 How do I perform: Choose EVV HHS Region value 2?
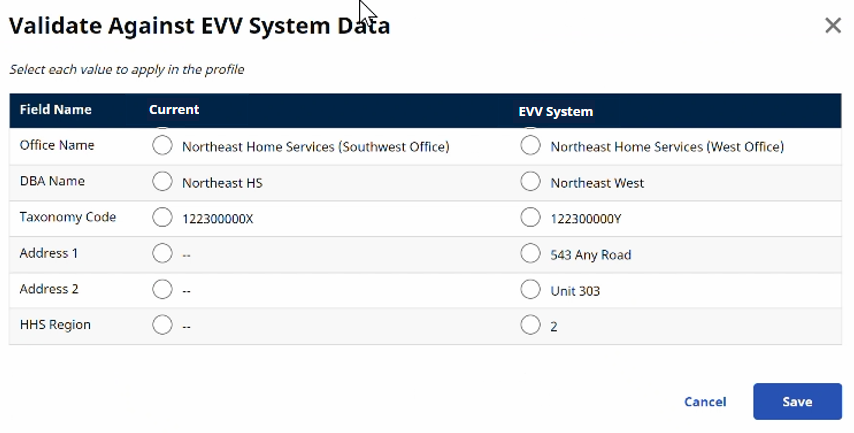(x=531, y=326)
